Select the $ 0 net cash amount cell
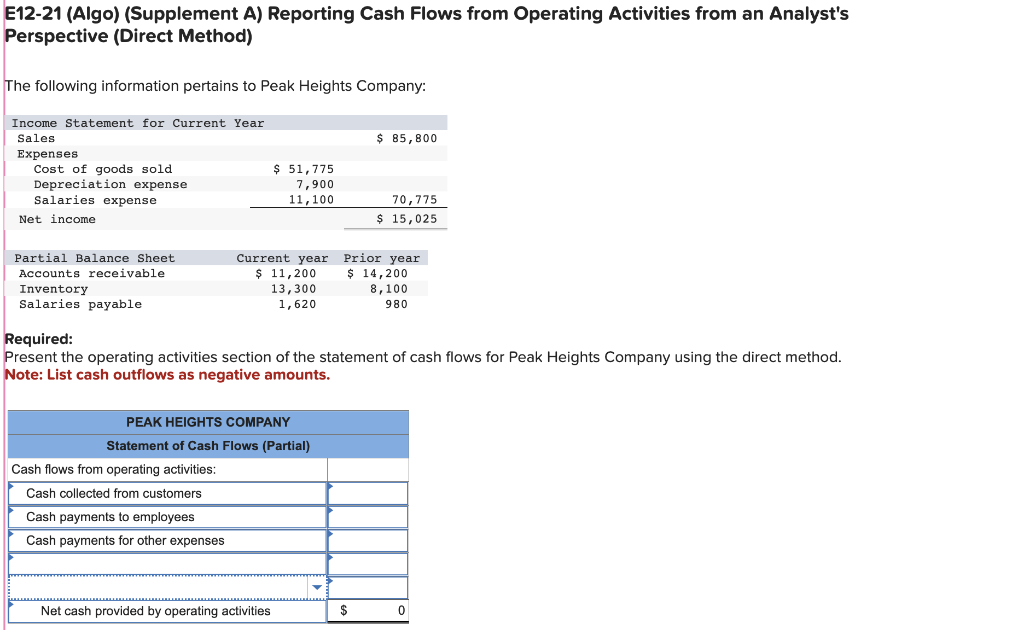Screen dimensions: 1024x641 click(368, 610)
